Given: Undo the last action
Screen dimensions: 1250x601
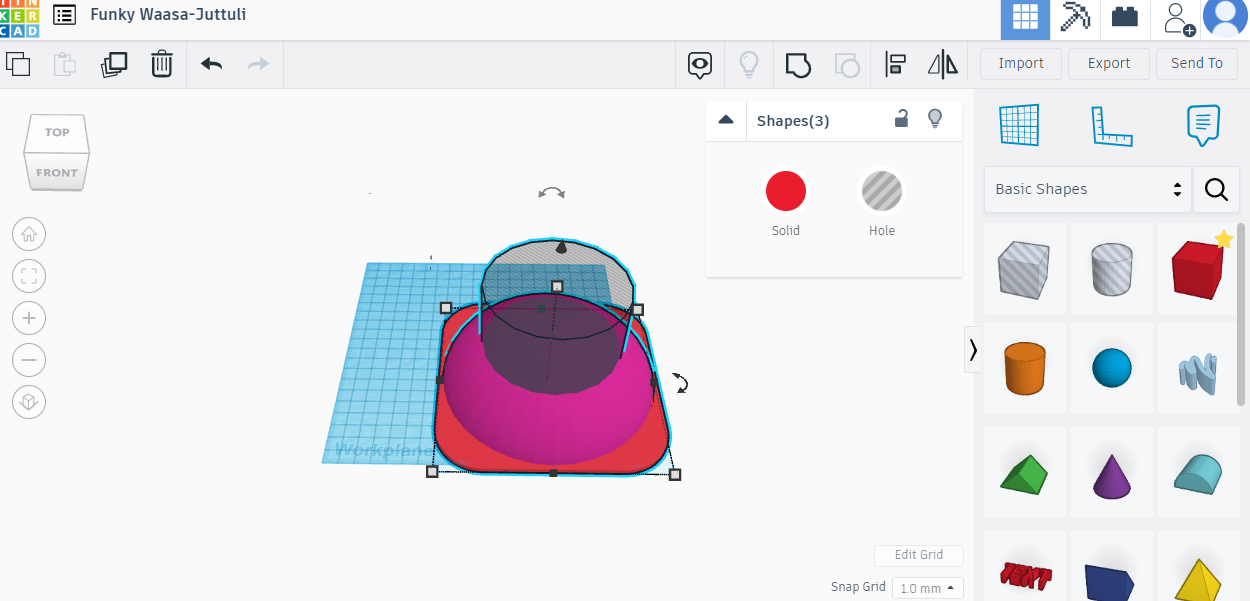Looking at the screenshot, I should coord(211,64).
